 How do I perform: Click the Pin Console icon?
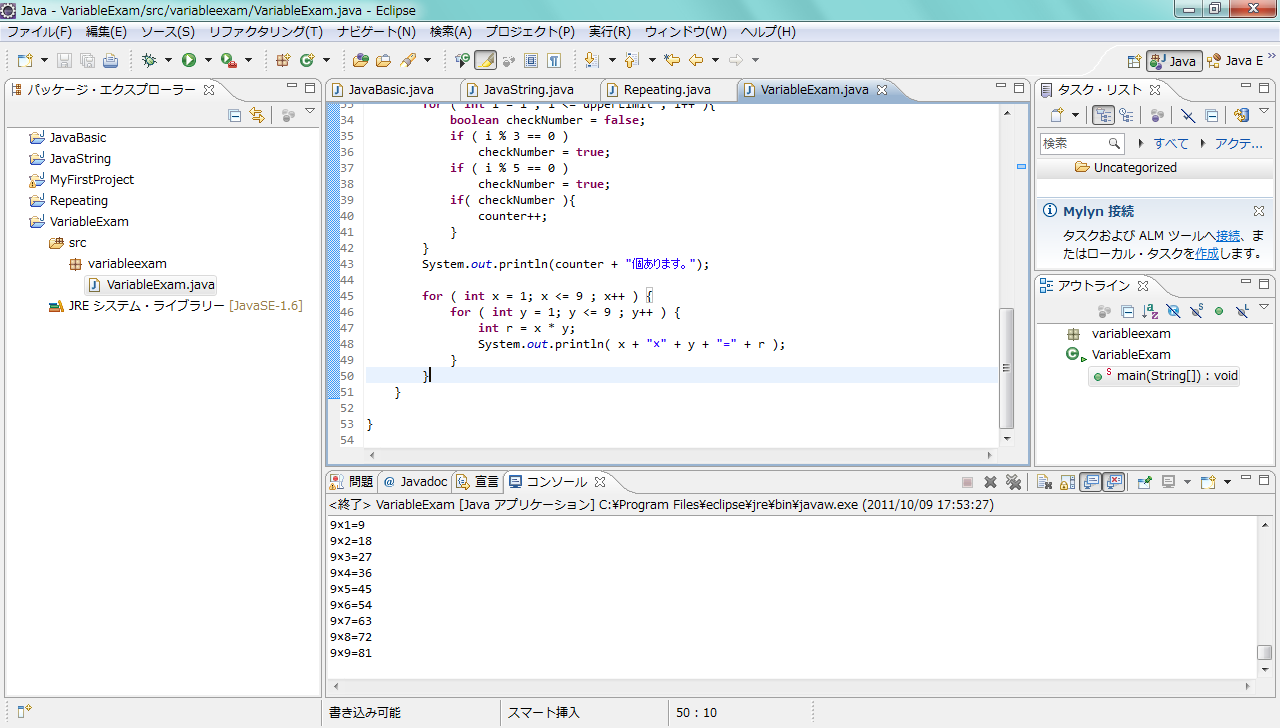pyautogui.click(x=1144, y=482)
